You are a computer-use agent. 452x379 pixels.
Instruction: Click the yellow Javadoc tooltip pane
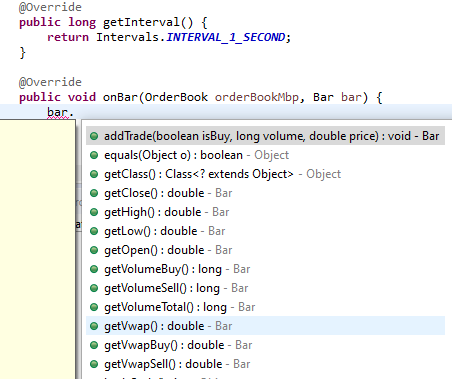point(38,249)
